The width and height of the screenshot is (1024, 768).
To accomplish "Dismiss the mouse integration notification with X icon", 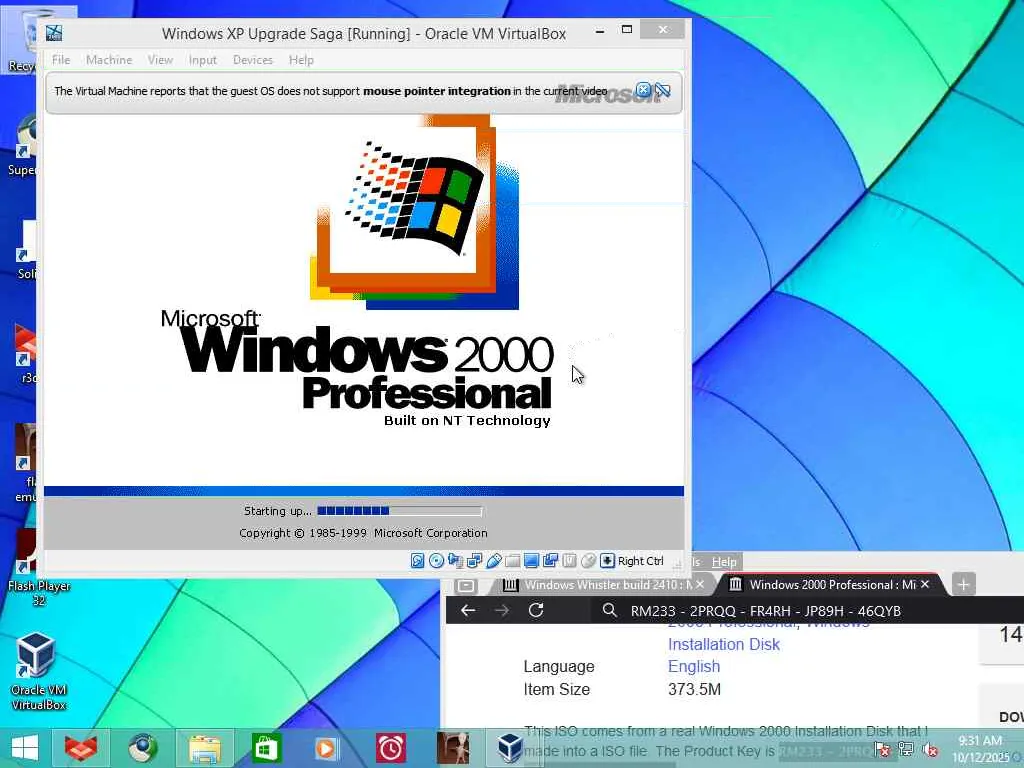I will (x=643, y=90).
